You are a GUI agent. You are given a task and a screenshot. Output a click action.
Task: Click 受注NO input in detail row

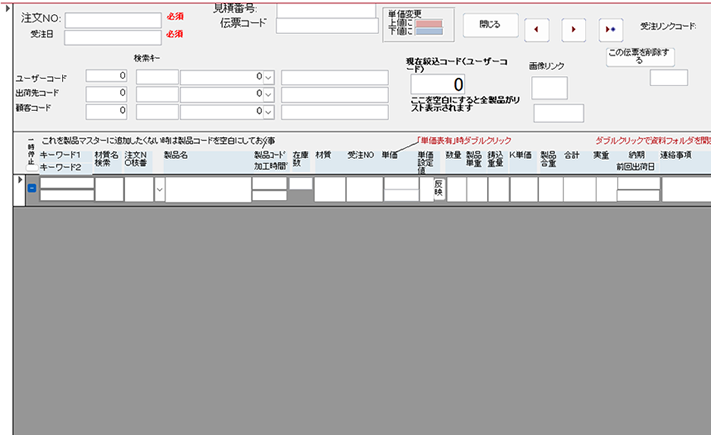click(x=365, y=189)
